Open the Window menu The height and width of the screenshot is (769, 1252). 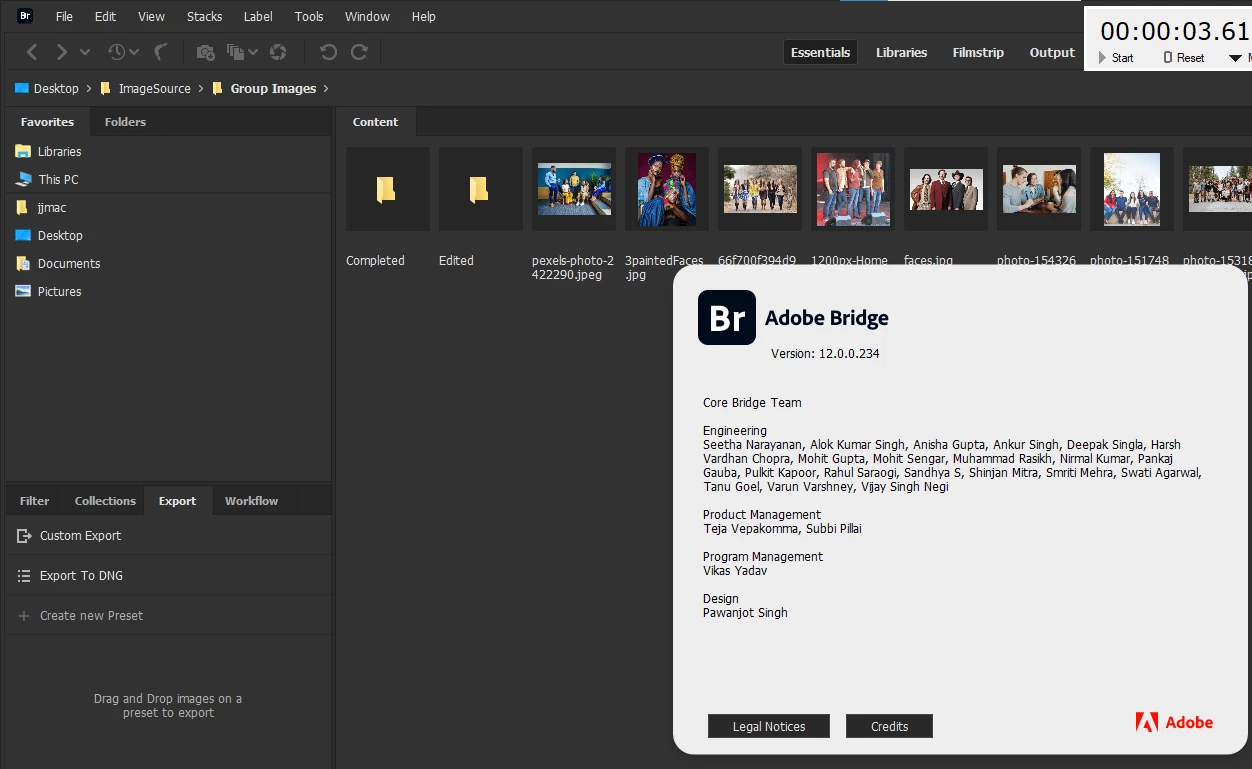click(x=367, y=16)
